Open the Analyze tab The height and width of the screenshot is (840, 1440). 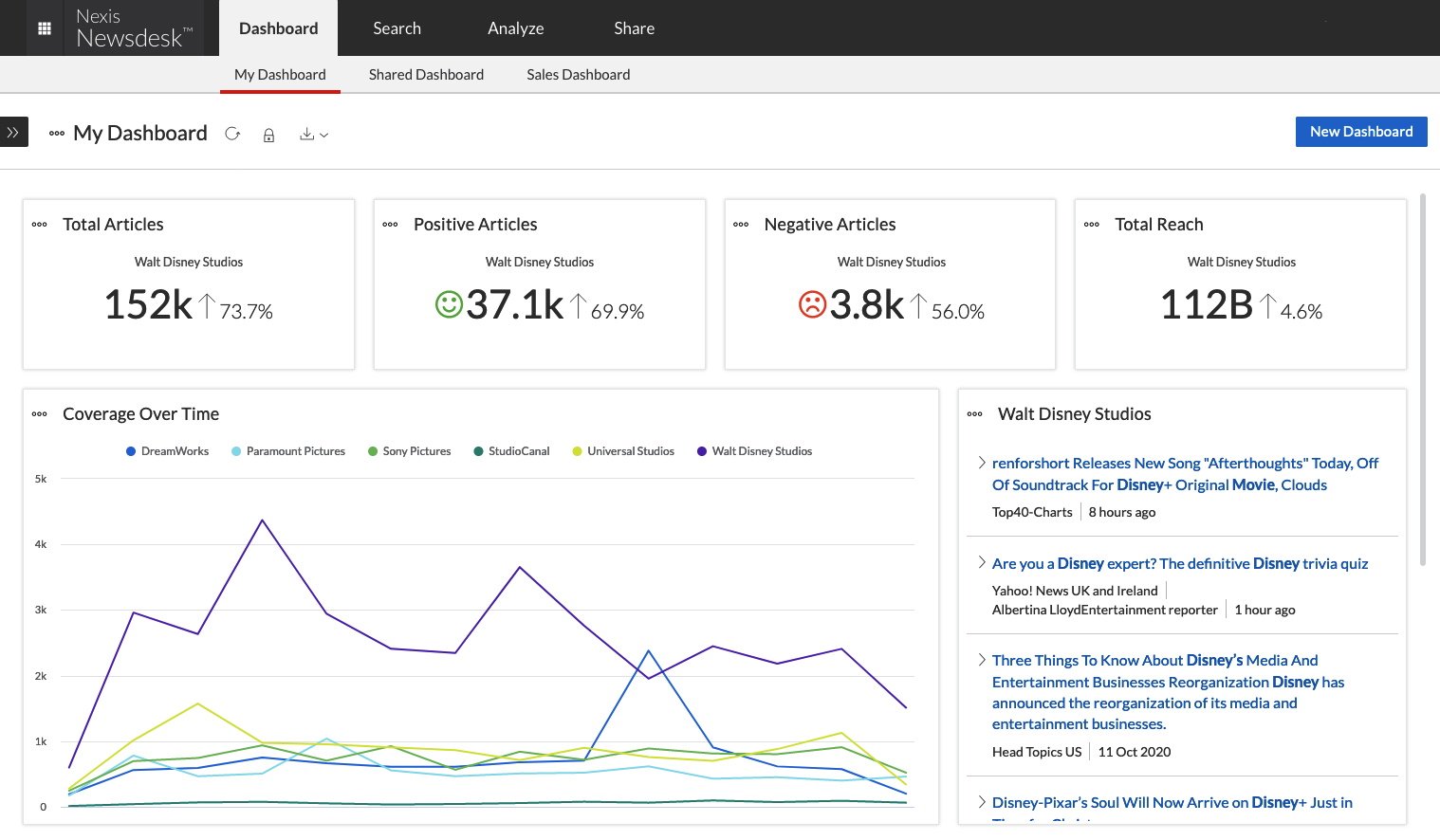pyautogui.click(x=515, y=28)
